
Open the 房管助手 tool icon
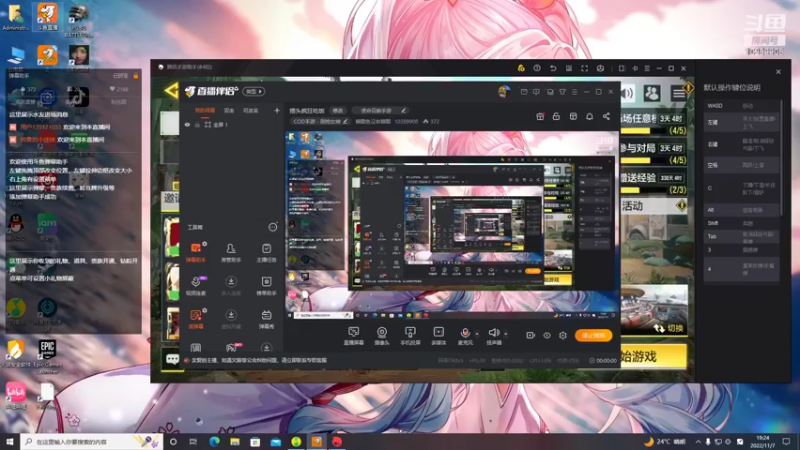click(x=231, y=252)
